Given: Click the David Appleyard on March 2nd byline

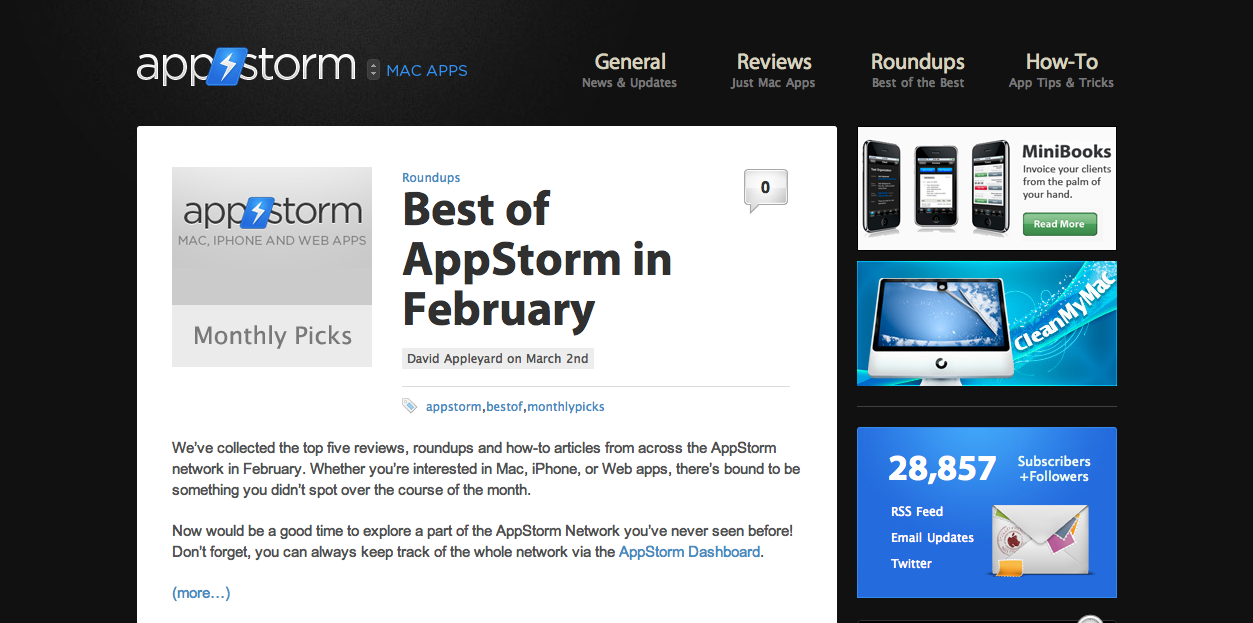Looking at the screenshot, I should [x=498, y=358].
